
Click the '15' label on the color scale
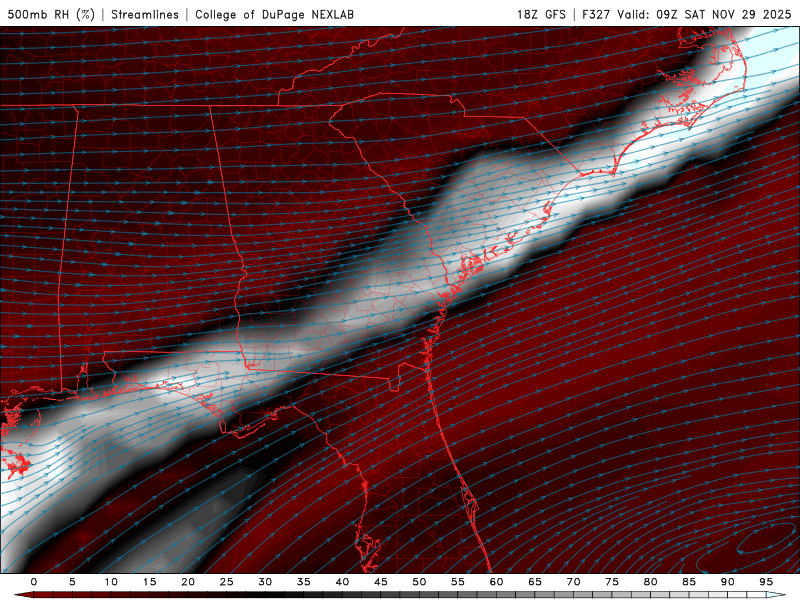pyautogui.click(x=149, y=582)
